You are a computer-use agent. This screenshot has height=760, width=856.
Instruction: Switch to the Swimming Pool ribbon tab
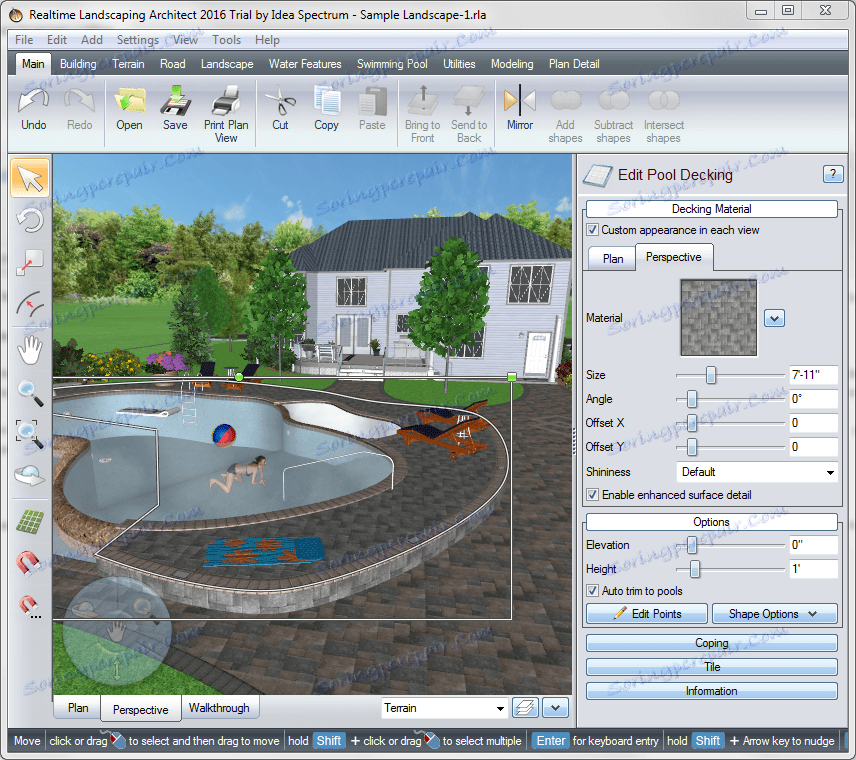[x=392, y=64]
